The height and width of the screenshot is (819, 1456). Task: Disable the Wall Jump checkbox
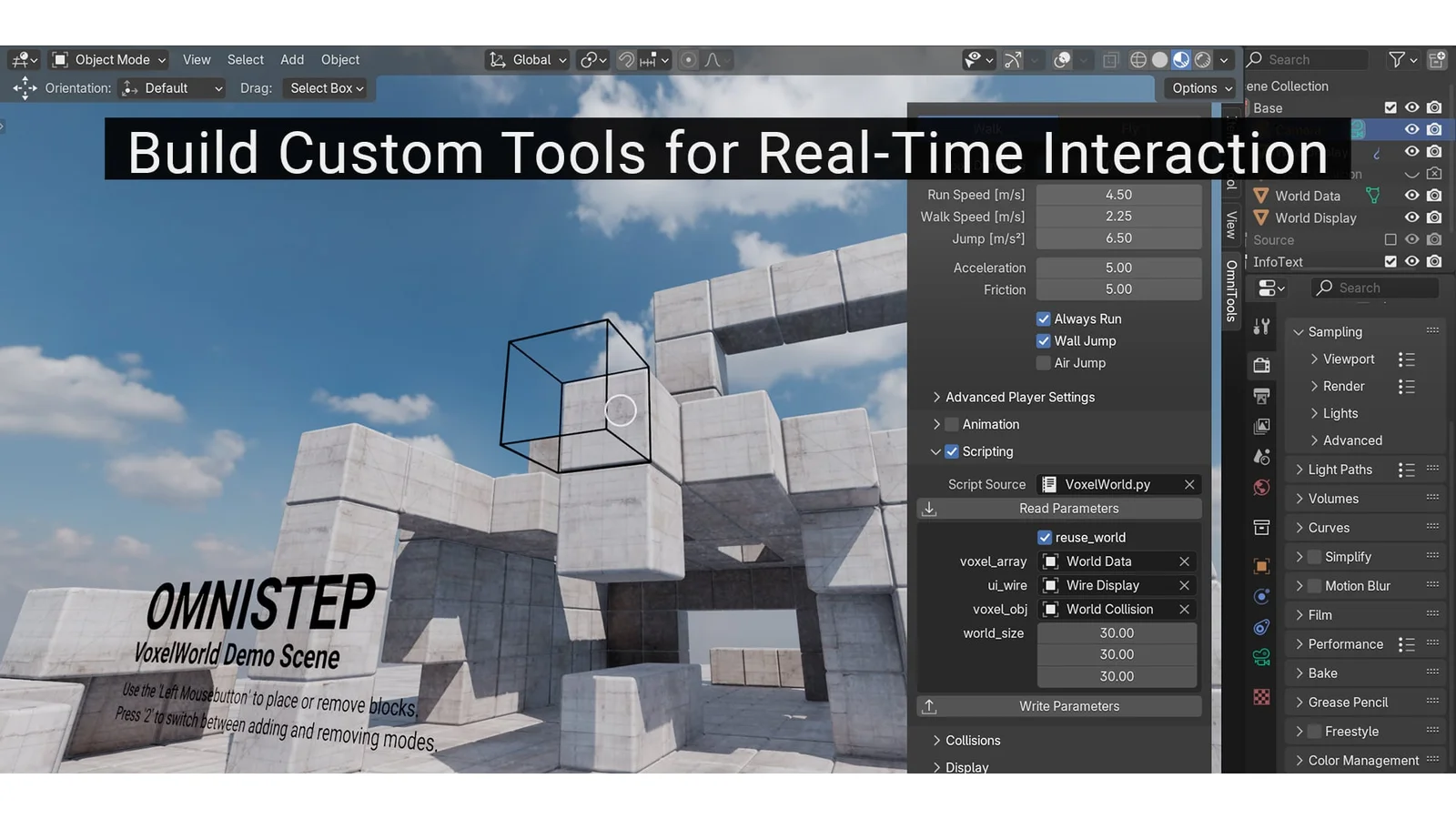pyautogui.click(x=1044, y=340)
